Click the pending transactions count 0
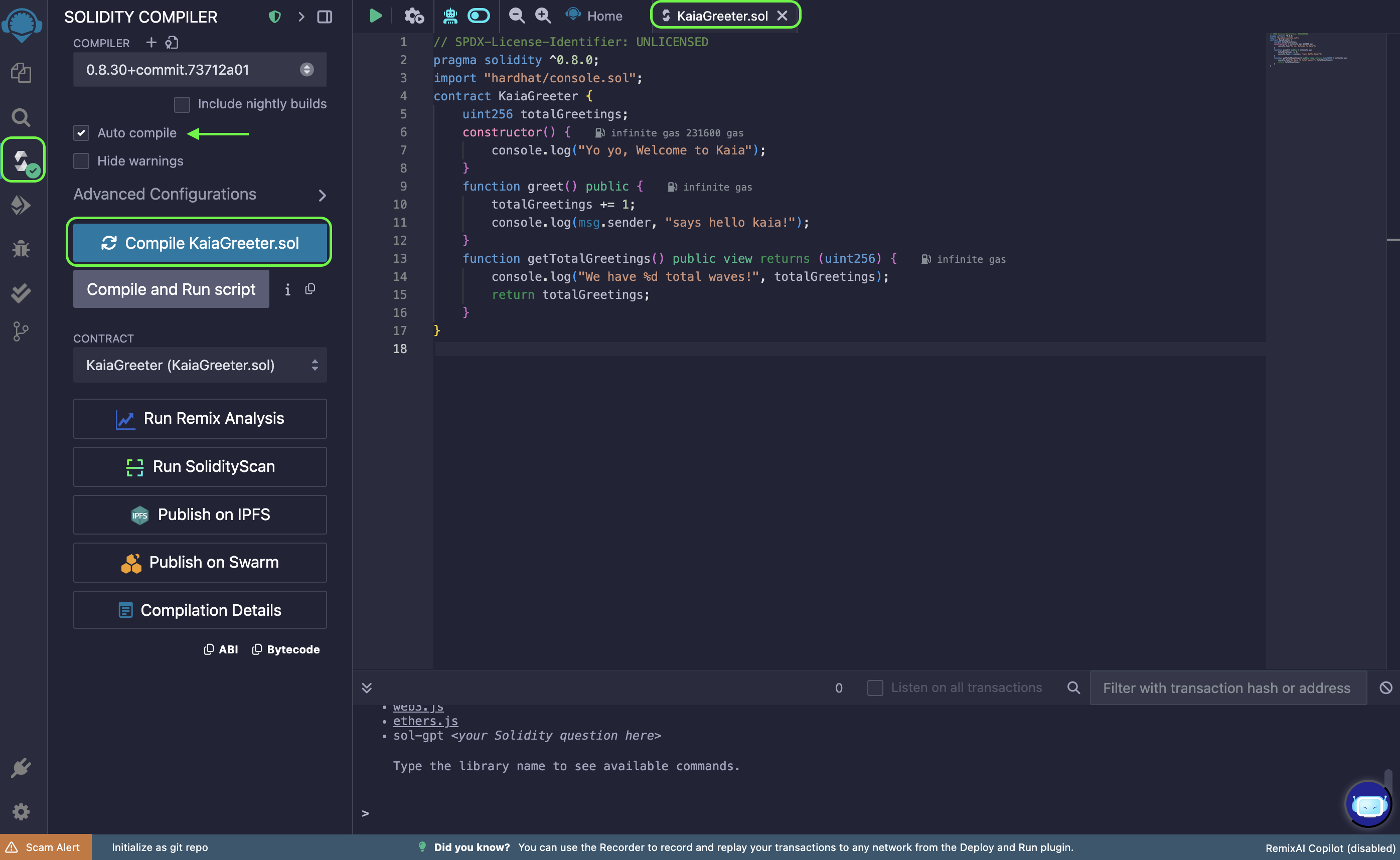The height and width of the screenshot is (860, 1400). [839, 688]
